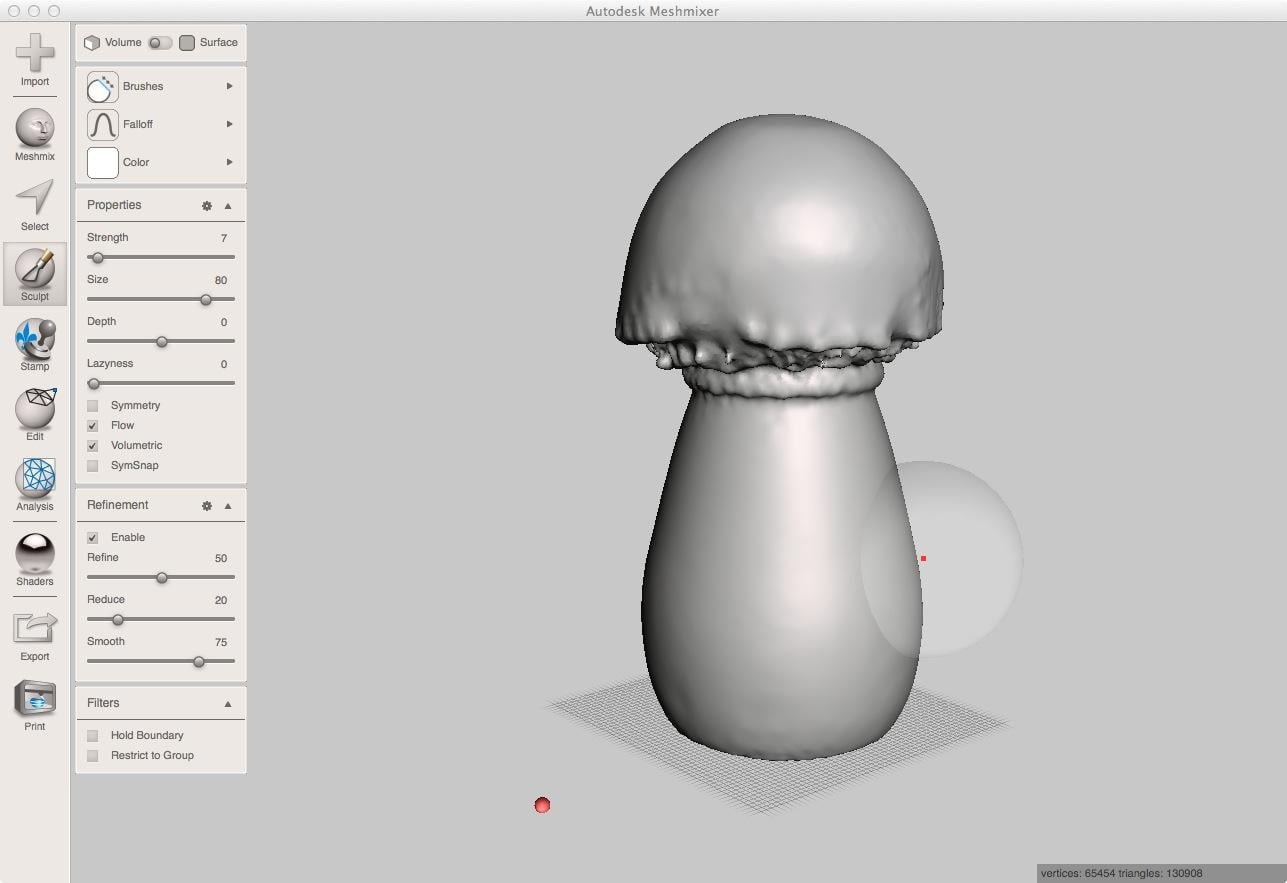The image size is (1287, 883).
Task: Click the Refine value 50
Action: click(x=221, y=558)
